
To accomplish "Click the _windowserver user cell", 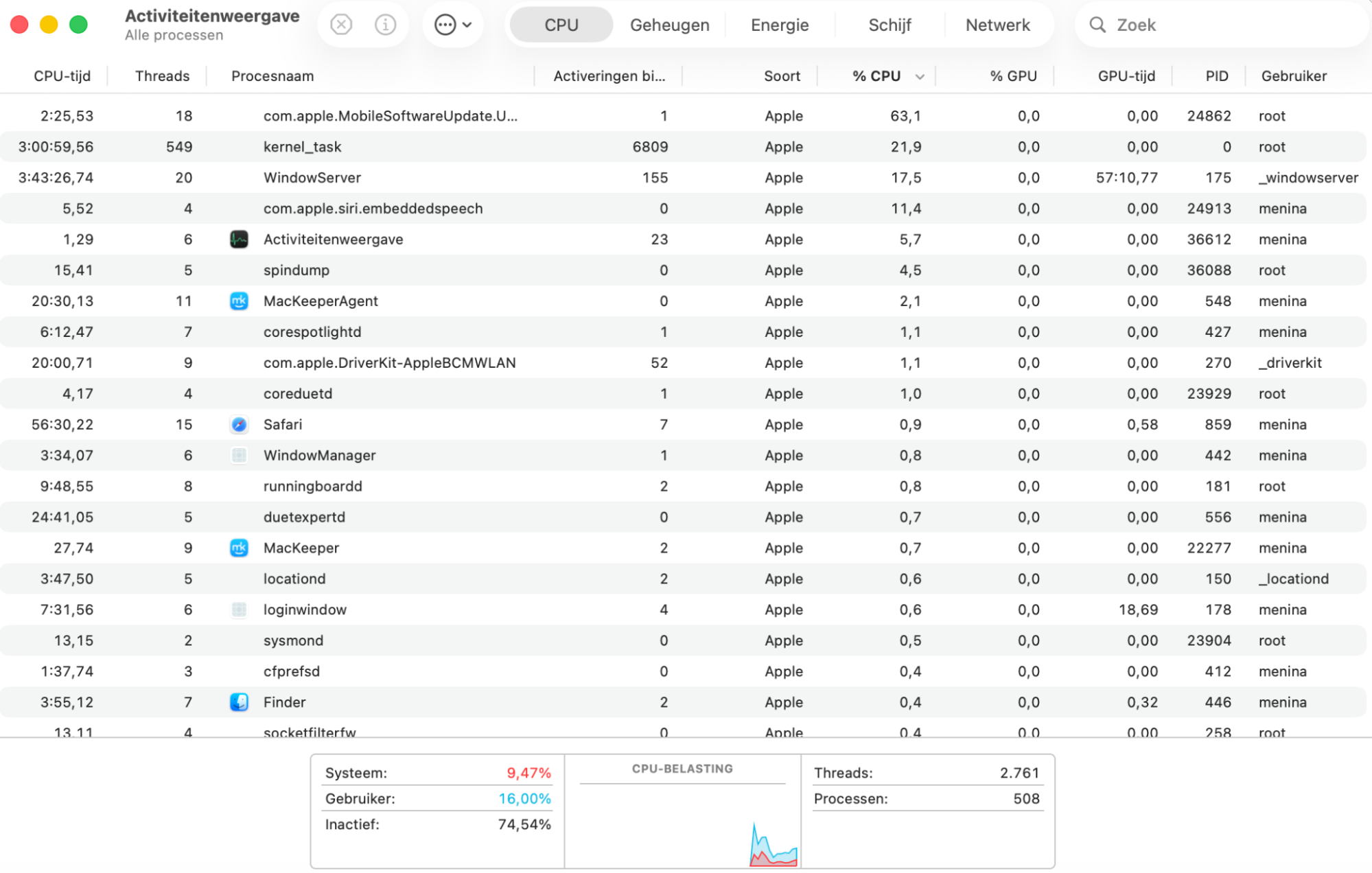I will pyautogui.click(x=1308, y=178).
